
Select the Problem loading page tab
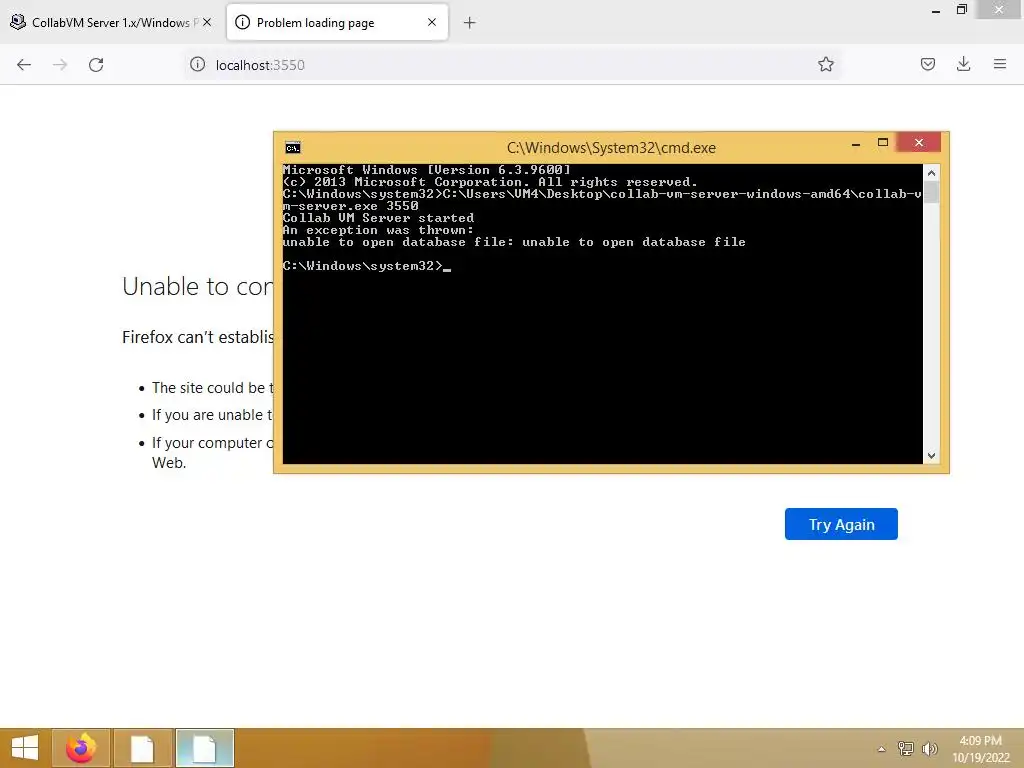pos(337,22)
